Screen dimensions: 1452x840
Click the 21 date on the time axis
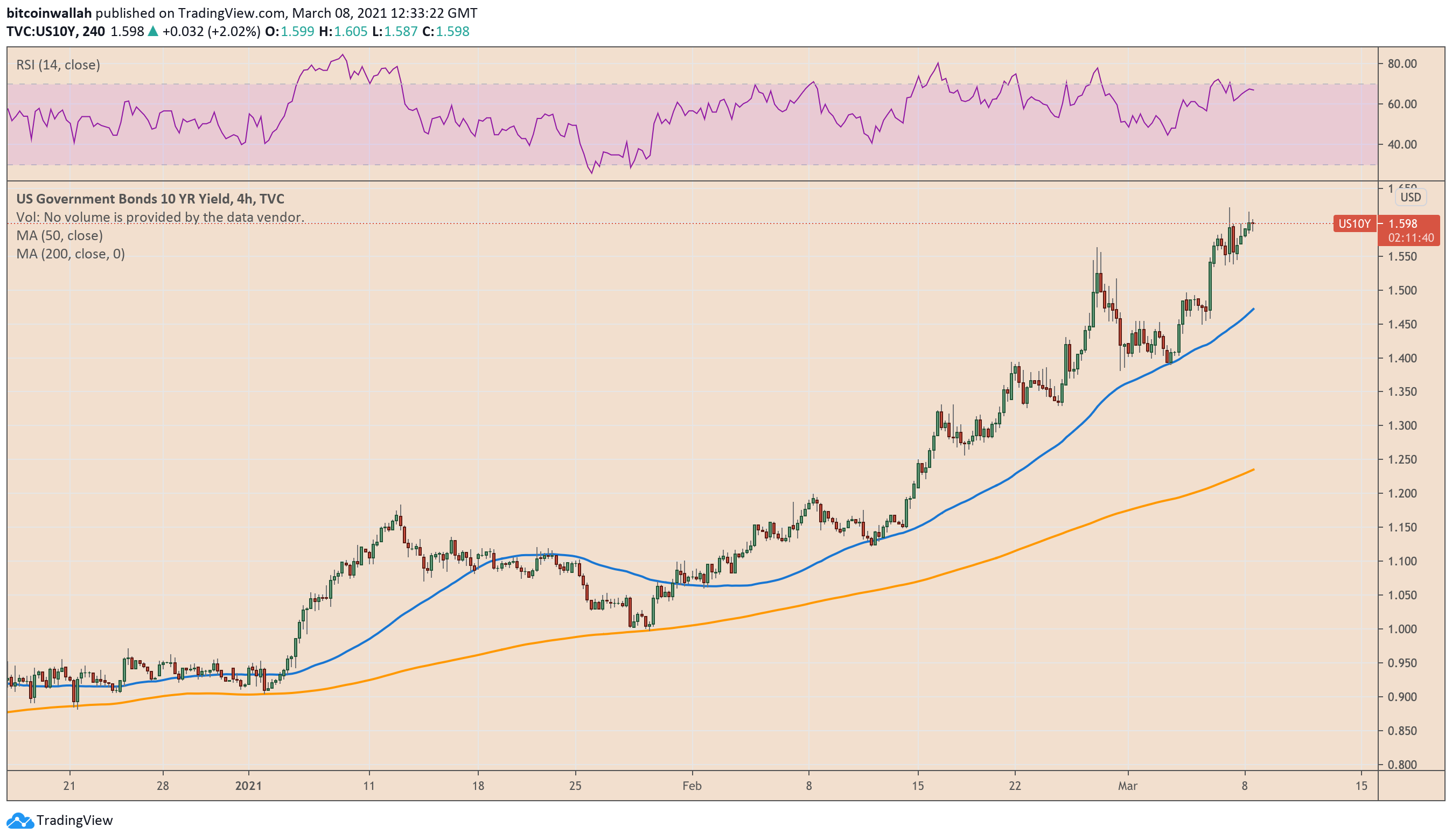point(69,786)
